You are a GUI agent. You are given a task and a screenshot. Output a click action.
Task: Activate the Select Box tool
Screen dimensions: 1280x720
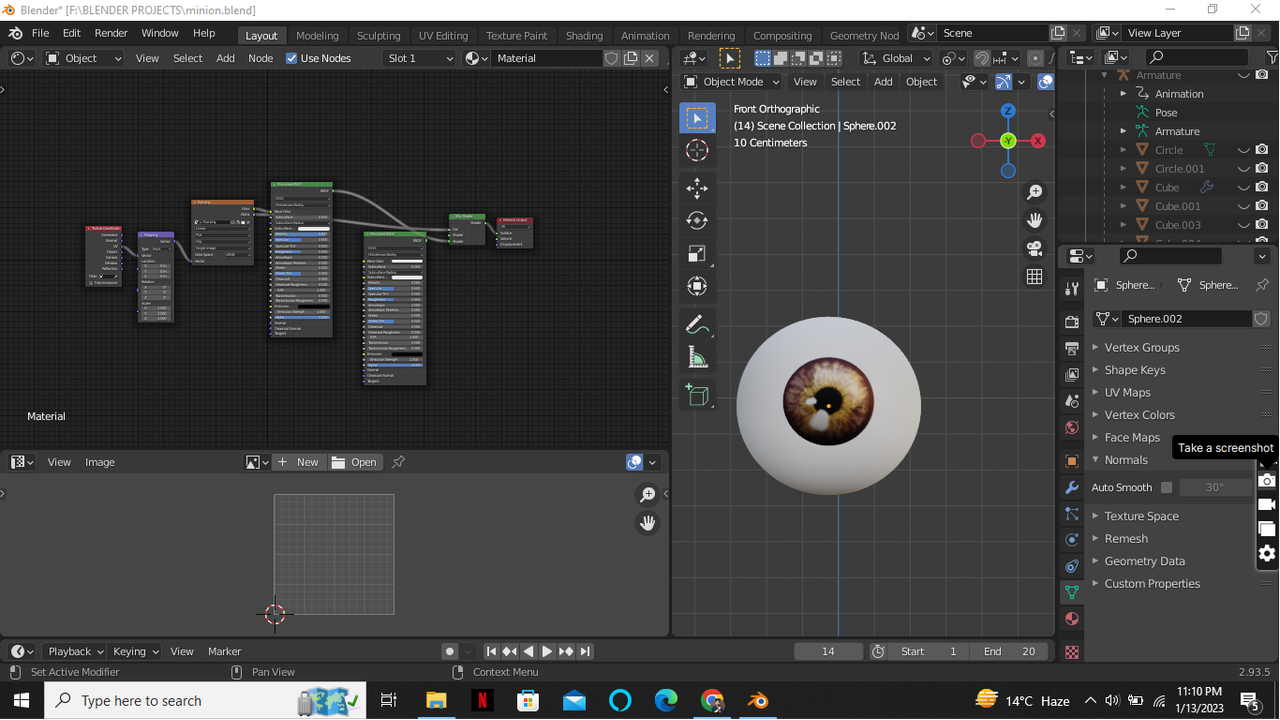coord(697,118)
